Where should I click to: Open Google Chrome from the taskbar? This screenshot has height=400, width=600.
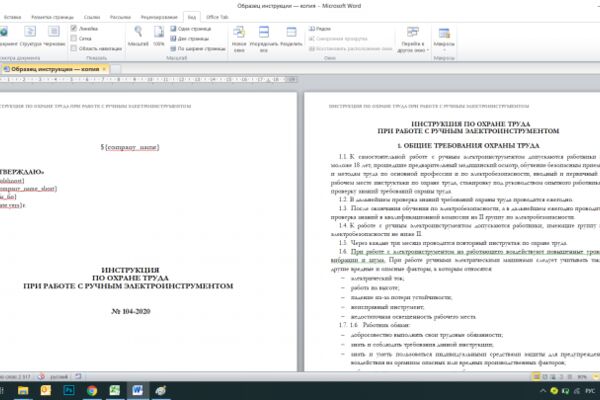pos(92,390)
